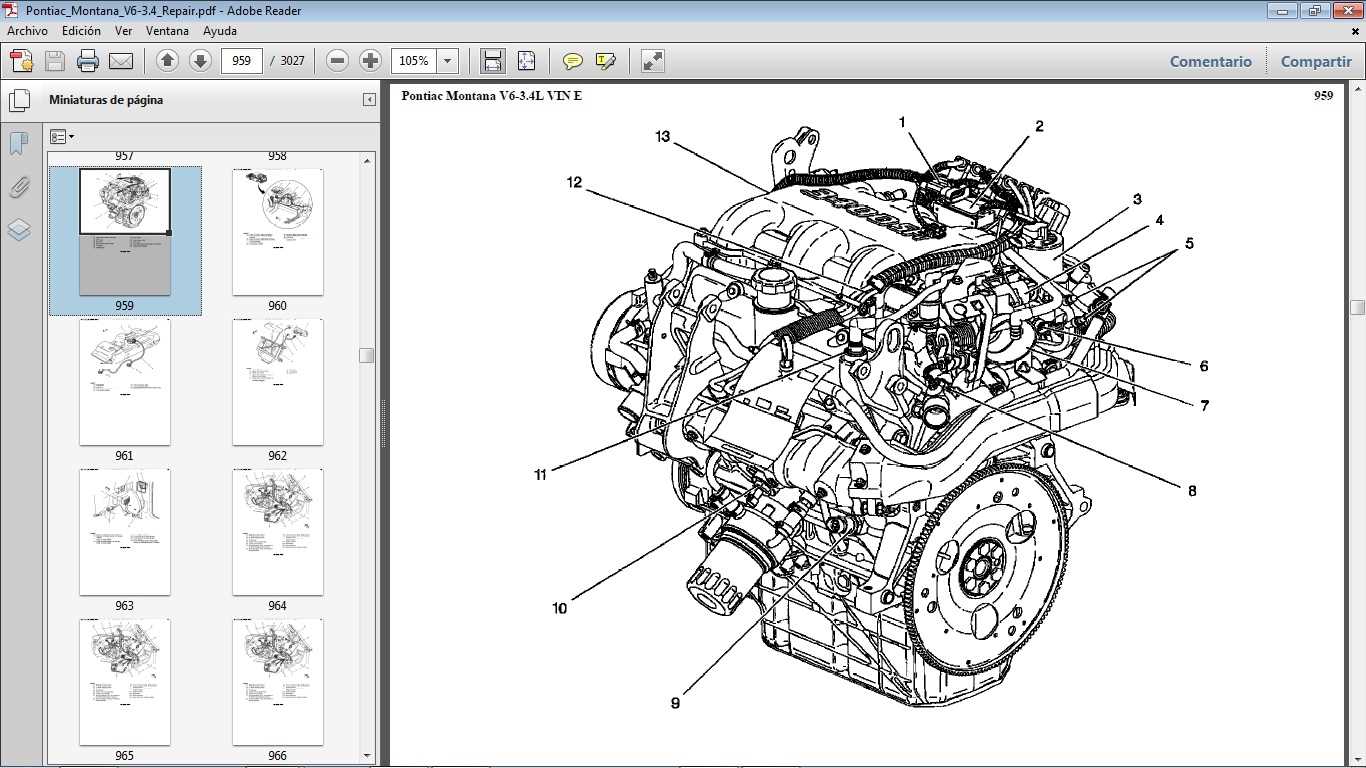Open the thumbnails panel options dropdown

[62, 137]
